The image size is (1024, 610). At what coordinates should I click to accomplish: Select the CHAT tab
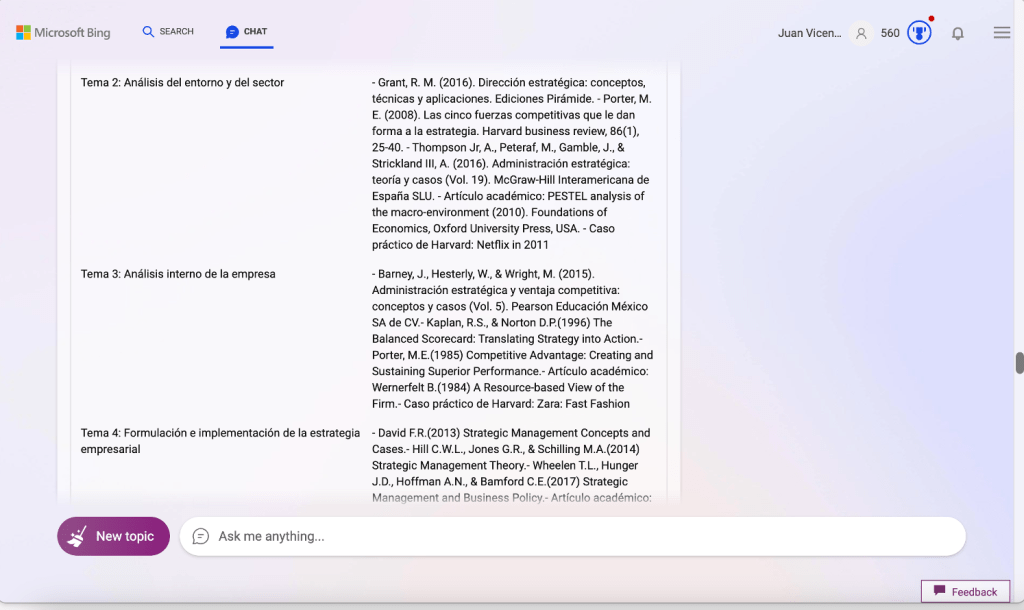[x=246, y=32]
